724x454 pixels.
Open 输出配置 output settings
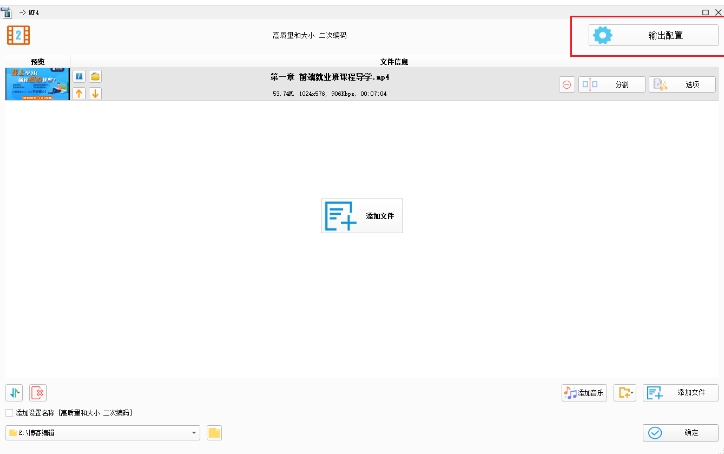pos(653,35)
